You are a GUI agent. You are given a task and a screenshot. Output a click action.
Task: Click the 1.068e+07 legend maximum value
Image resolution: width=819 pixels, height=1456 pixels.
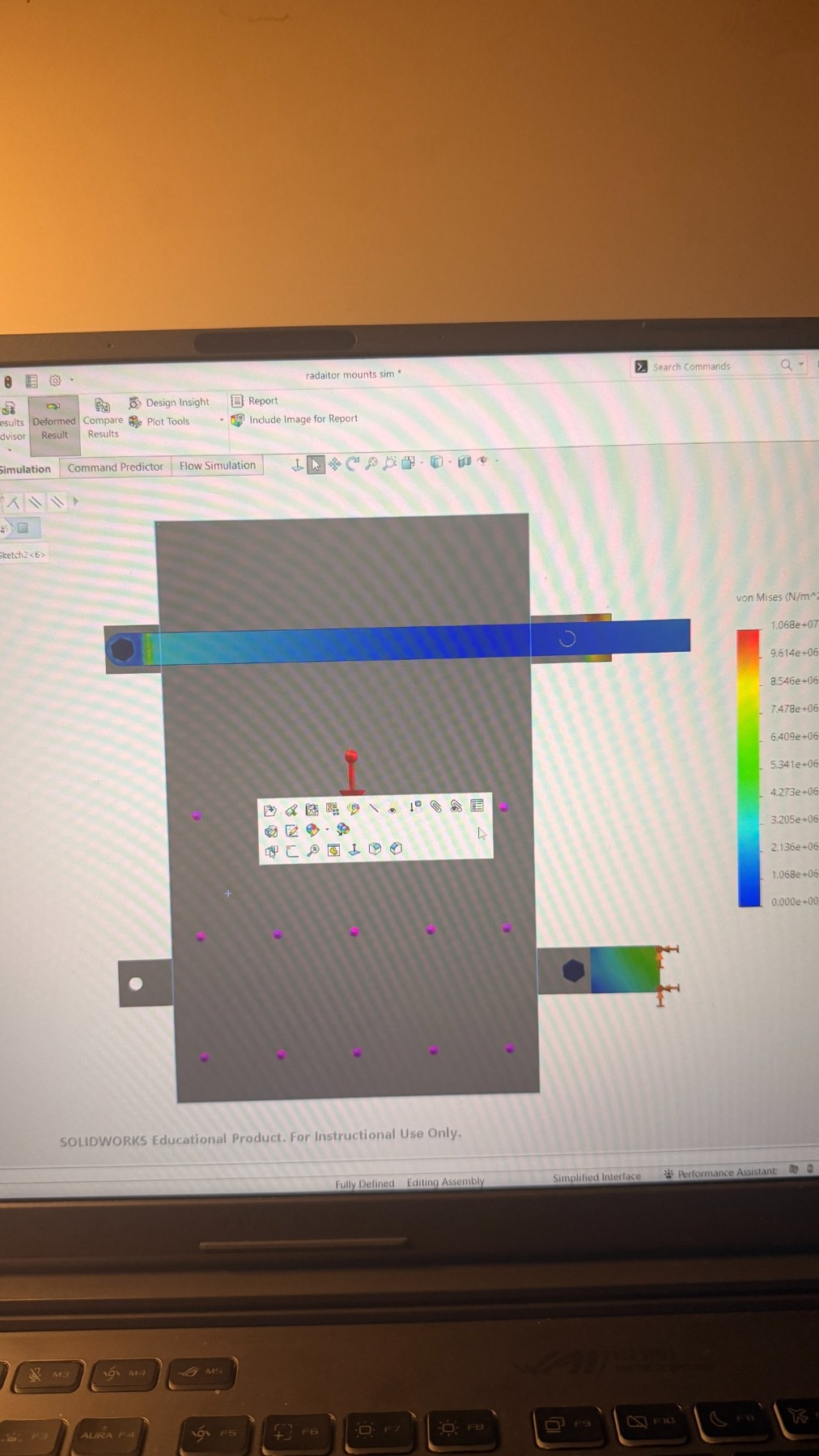[x=794, y=624]
